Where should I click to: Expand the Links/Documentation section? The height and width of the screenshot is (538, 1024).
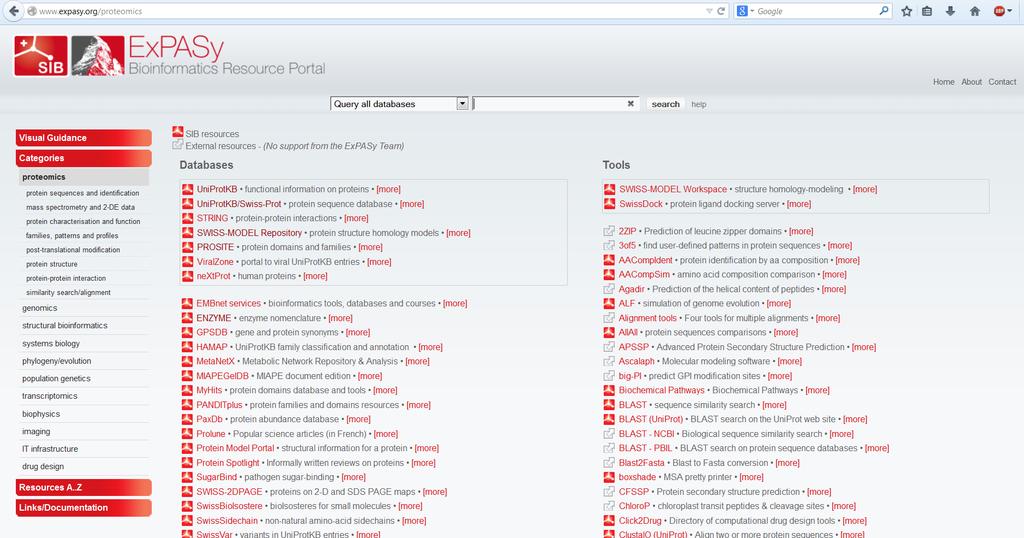[84, 507]
